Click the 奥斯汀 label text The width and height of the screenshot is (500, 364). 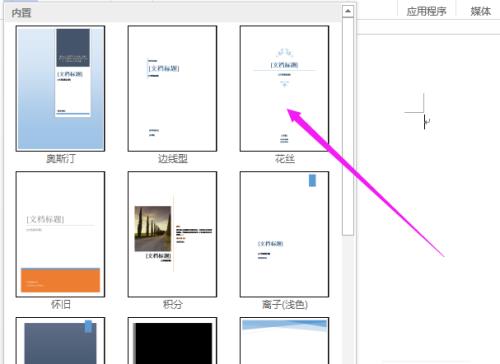[61, 159]
